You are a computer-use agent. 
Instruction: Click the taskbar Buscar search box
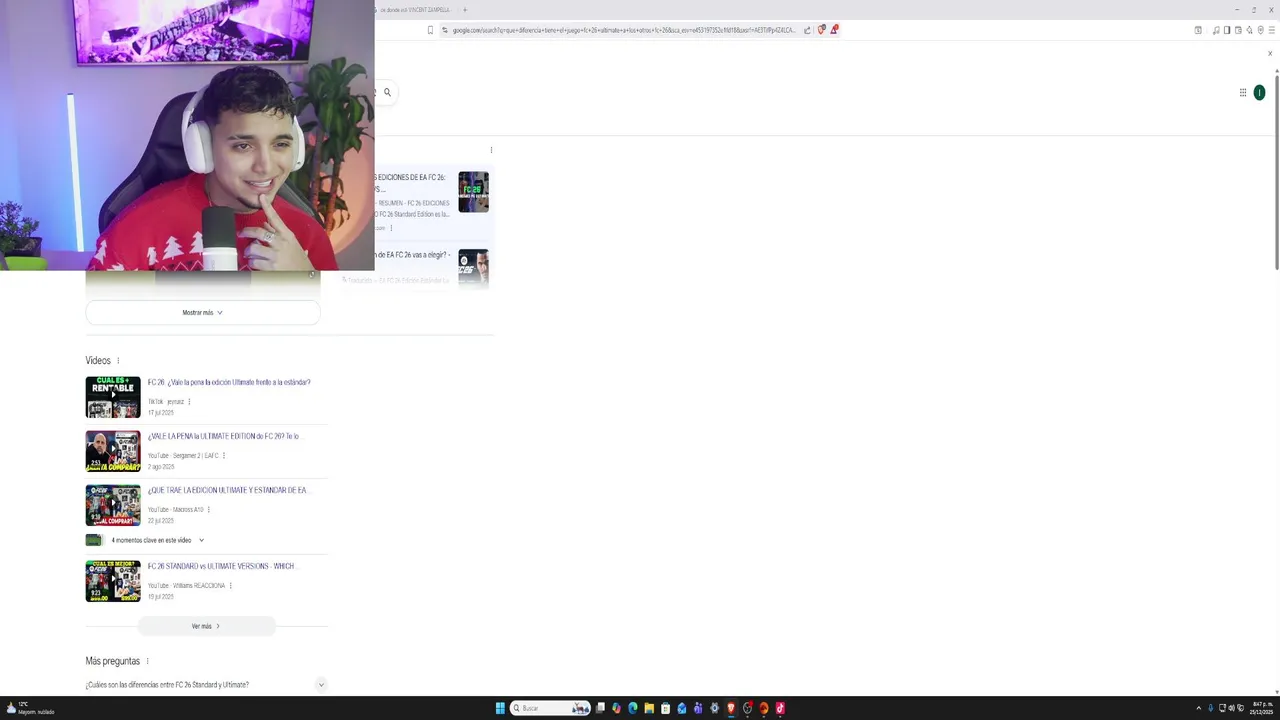pyautogui.click(x=550, y=708)
